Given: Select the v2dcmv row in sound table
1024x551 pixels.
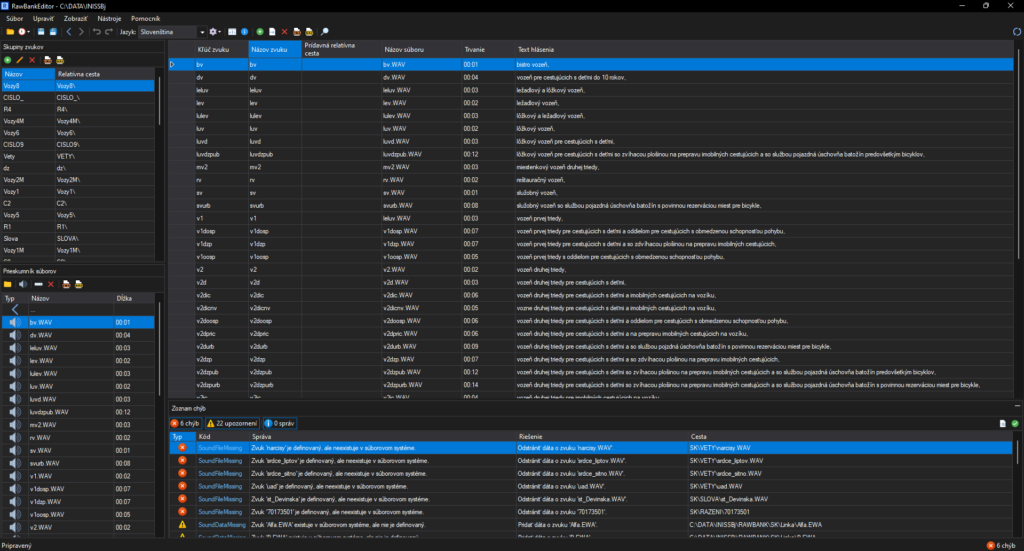Looking at the screenshot, I should [591, 308].
